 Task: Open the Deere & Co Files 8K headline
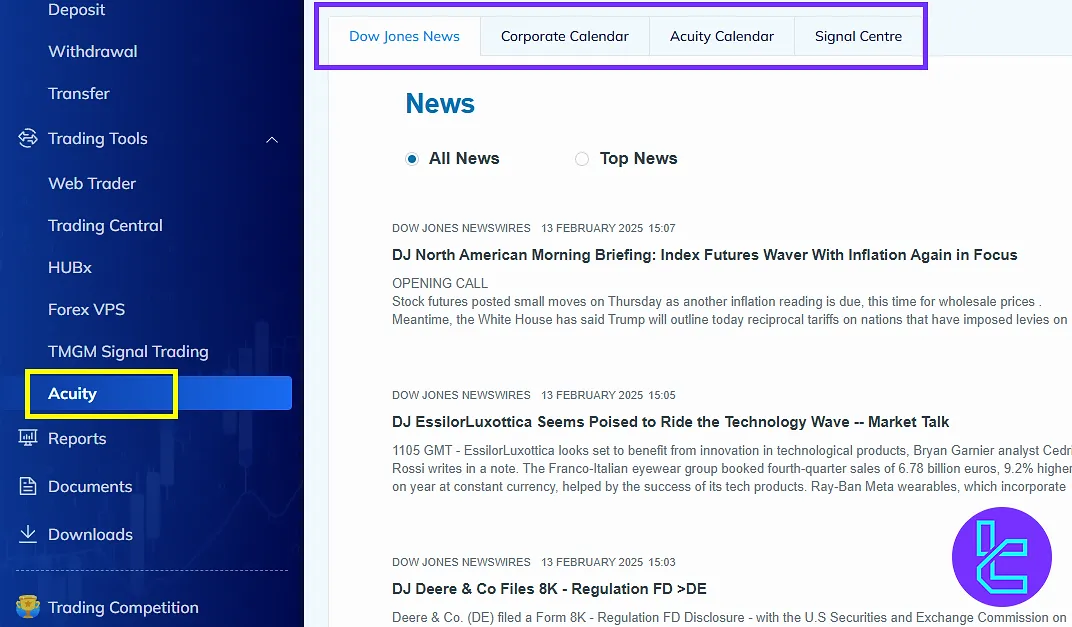549,589
